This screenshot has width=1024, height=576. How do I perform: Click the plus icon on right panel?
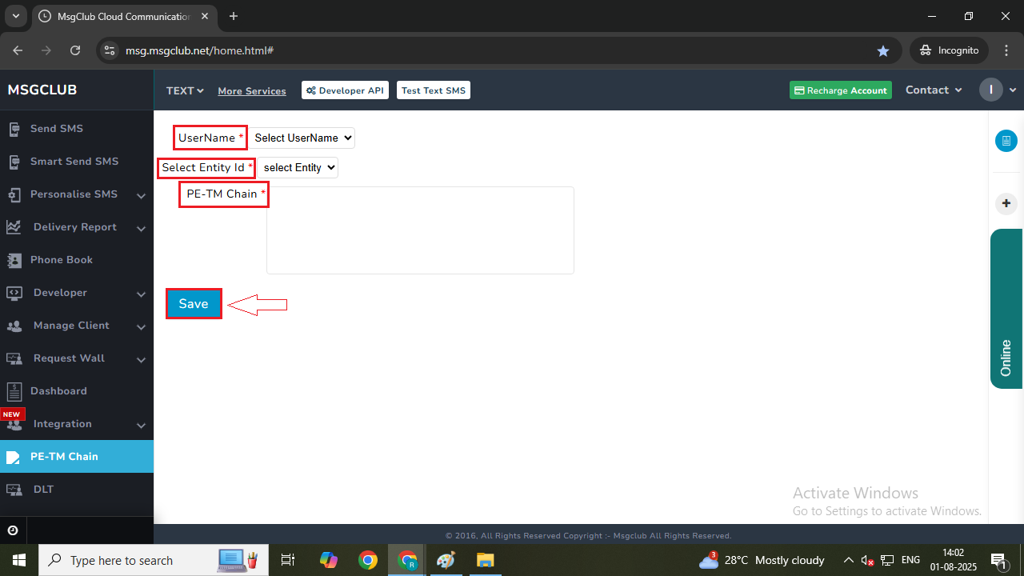tap(1006, 203)
